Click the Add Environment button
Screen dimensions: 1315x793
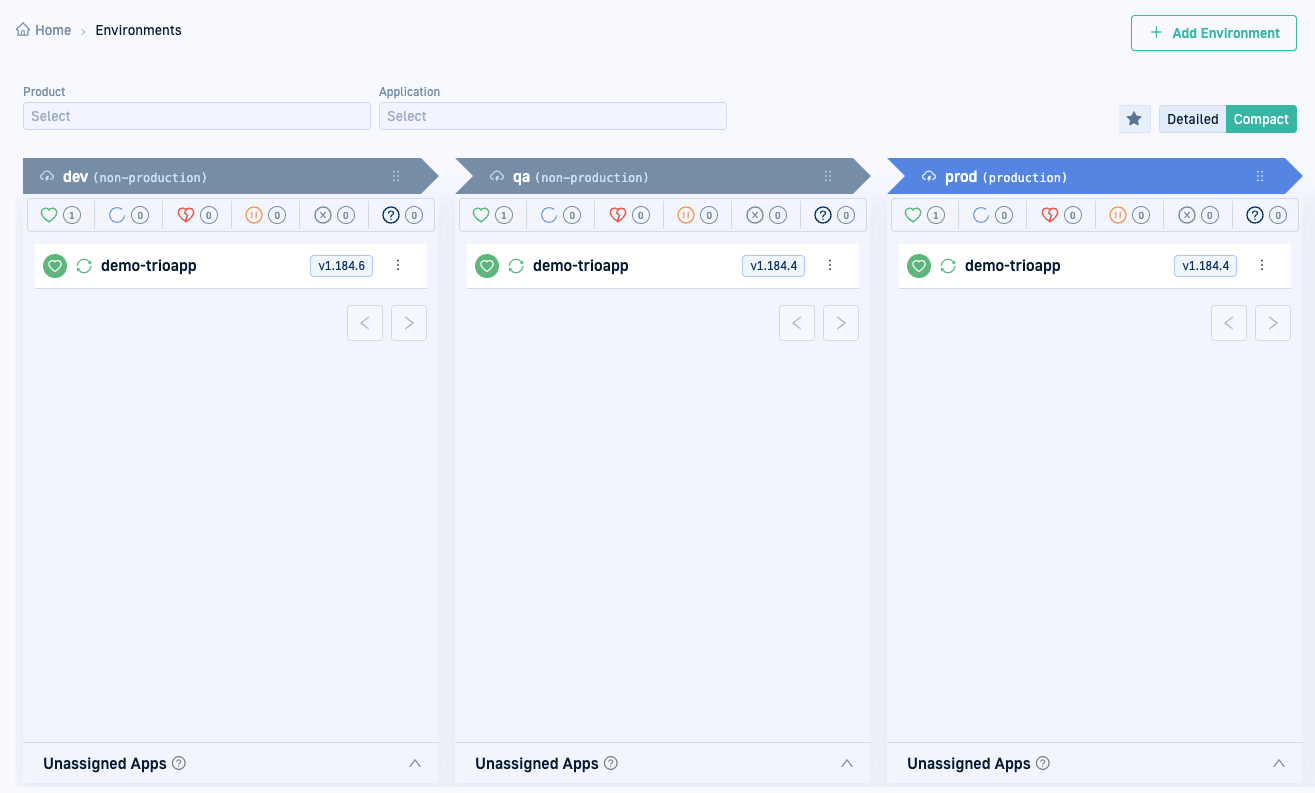1213,33
